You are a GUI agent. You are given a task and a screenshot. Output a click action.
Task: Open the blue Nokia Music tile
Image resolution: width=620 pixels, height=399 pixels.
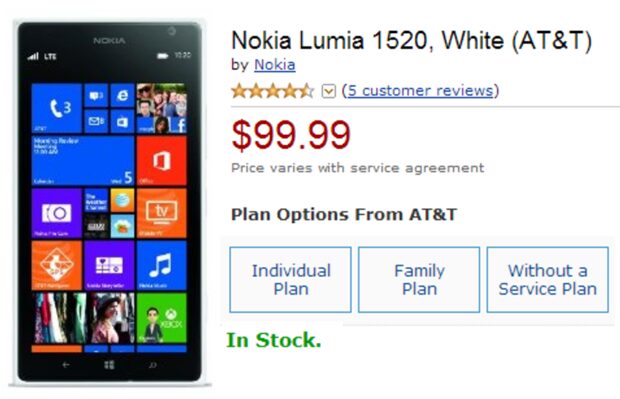[x=161, y=265]
